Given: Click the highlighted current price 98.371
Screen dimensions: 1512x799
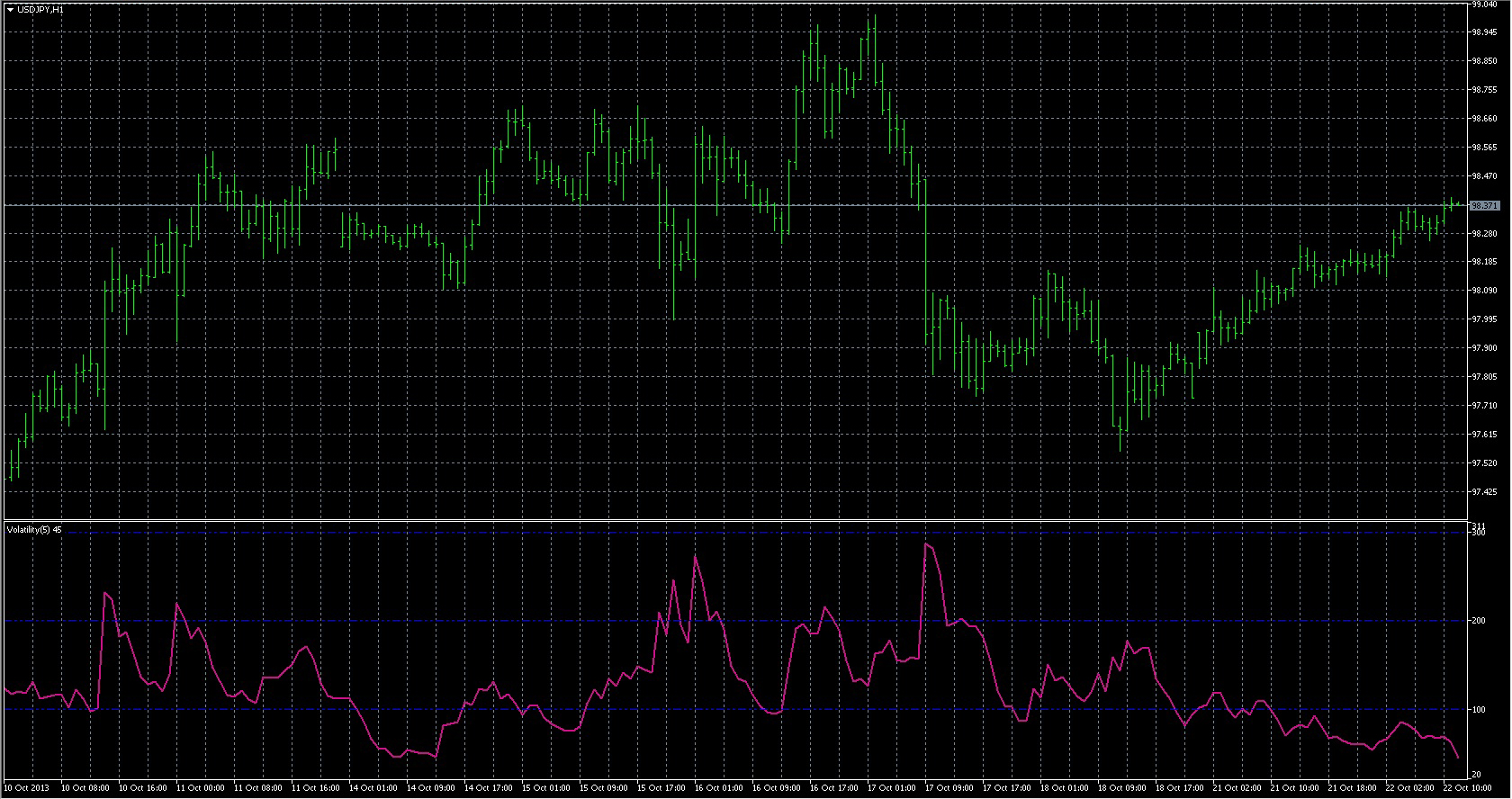Looking at the screenshot, I should tap(1484, 206).
